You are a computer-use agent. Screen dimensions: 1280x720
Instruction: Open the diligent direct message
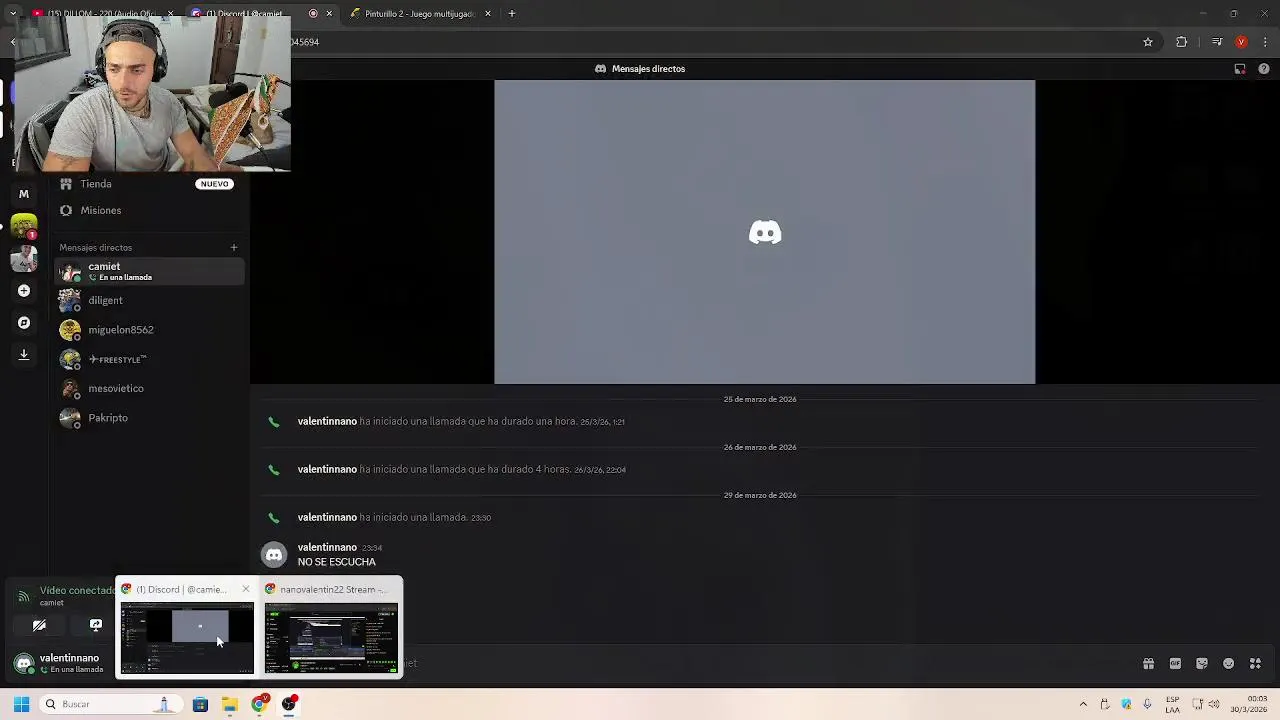pos(148,300)
